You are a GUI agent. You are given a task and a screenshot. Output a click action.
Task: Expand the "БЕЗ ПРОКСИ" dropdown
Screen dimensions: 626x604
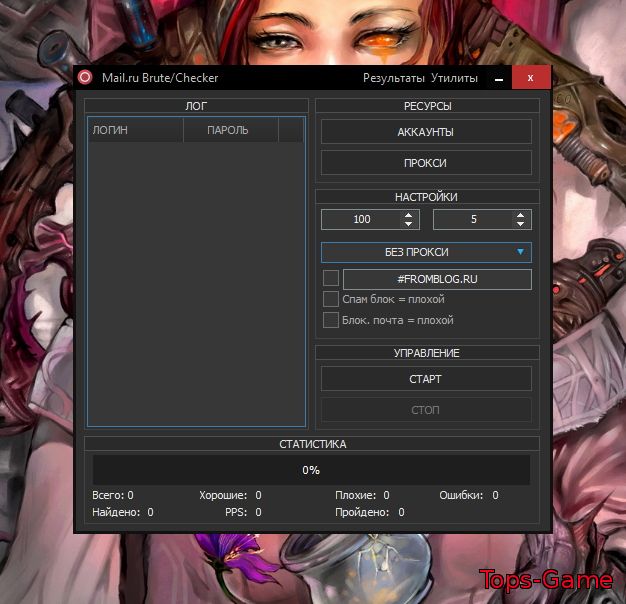426,252
